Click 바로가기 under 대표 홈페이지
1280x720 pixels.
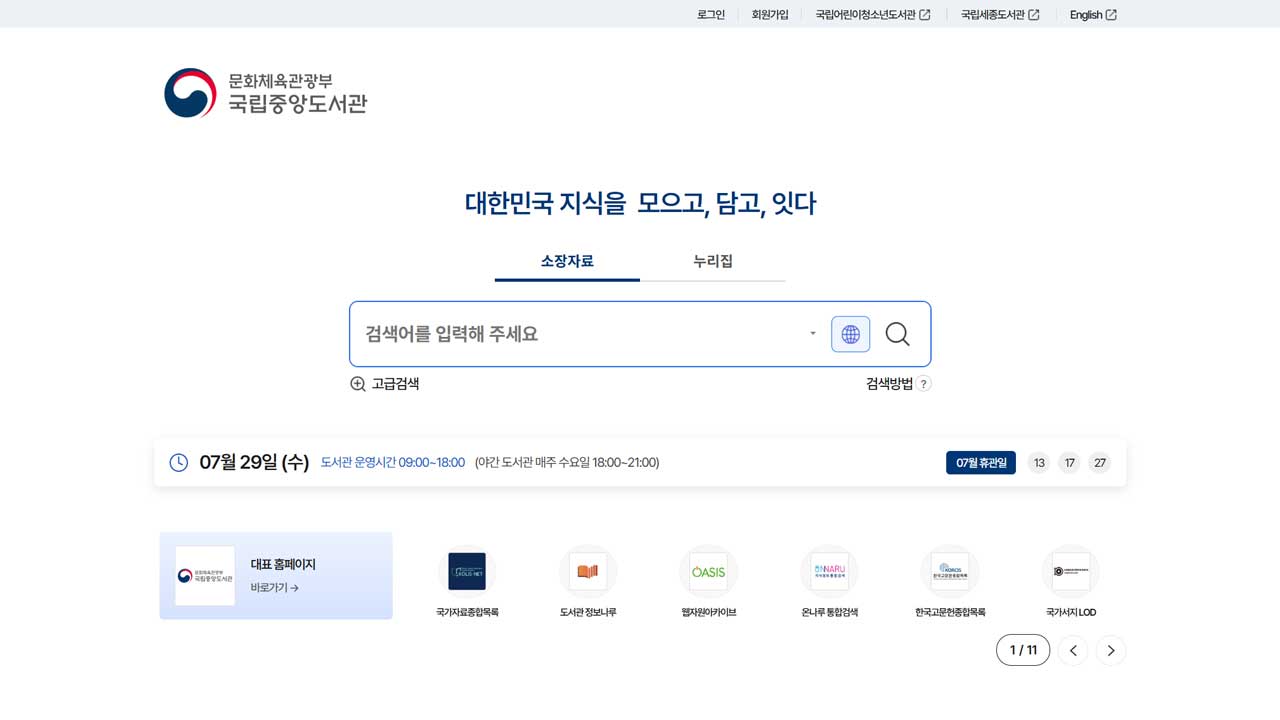pos(275,588)
